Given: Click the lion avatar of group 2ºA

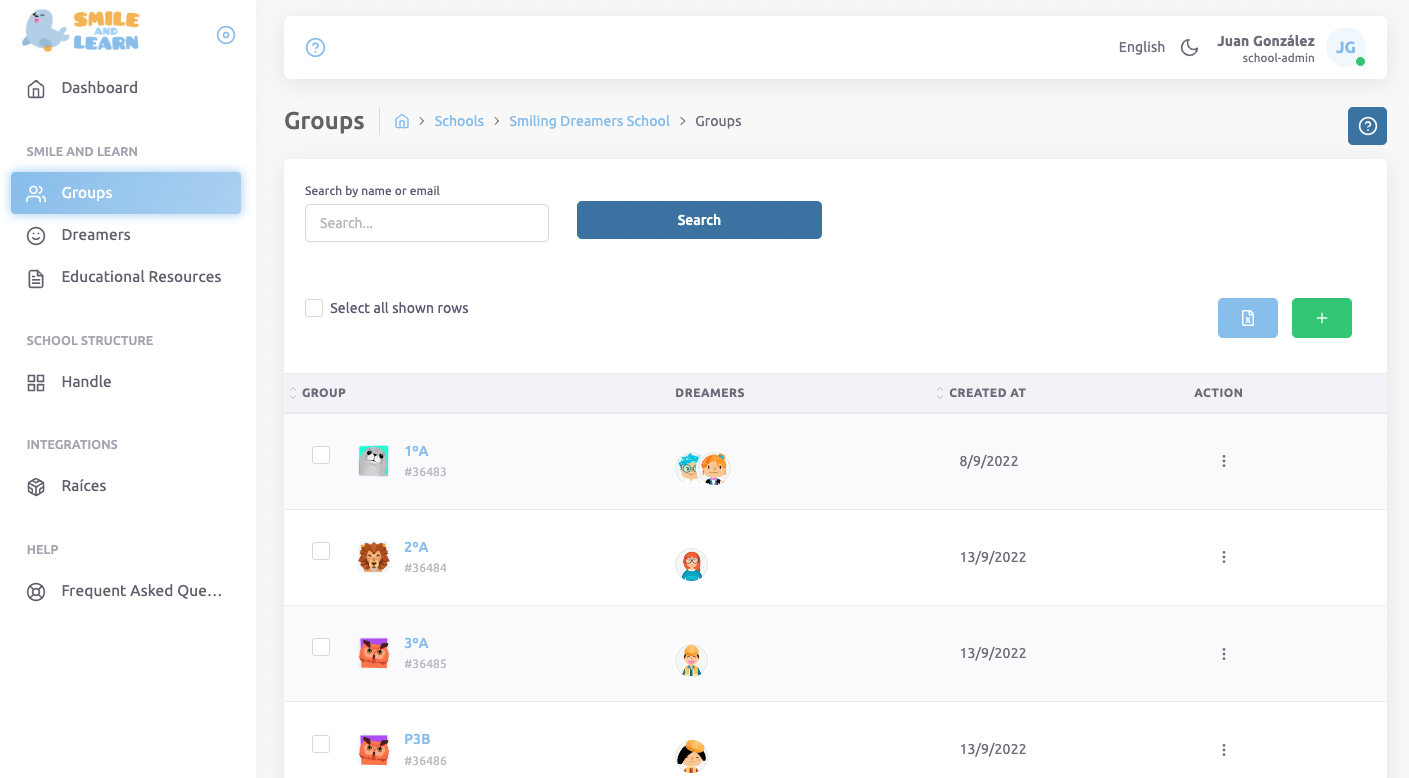Looking at the screenshot, I should (x=373, y=557).
